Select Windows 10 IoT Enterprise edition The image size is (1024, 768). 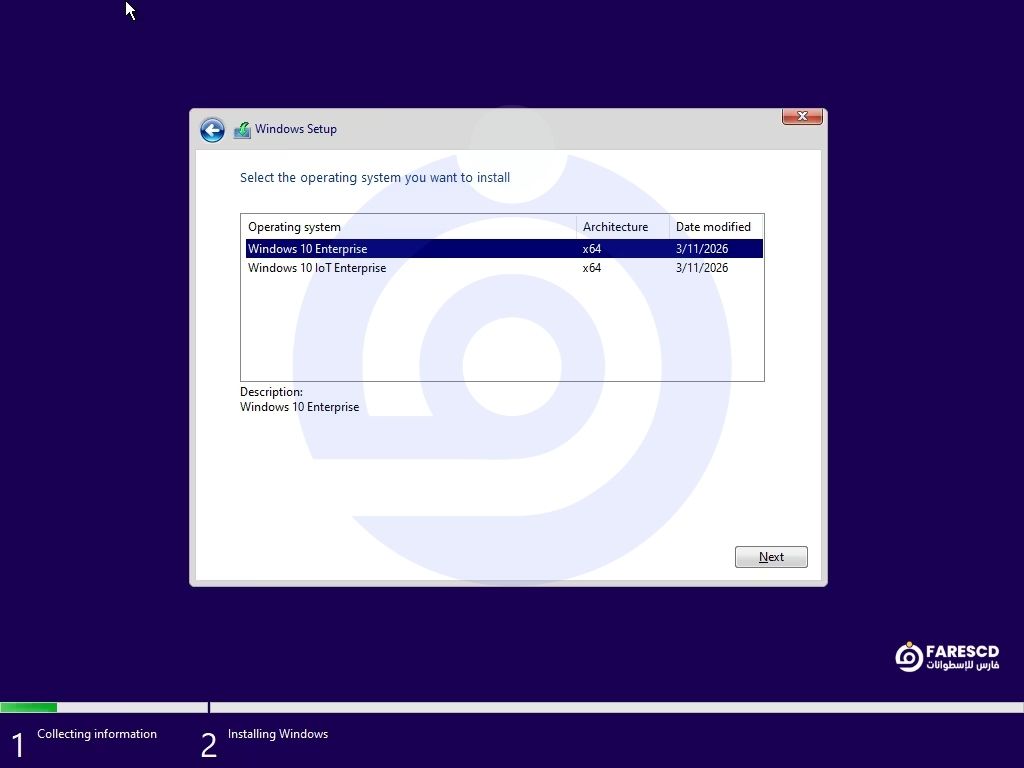point(317,268)
